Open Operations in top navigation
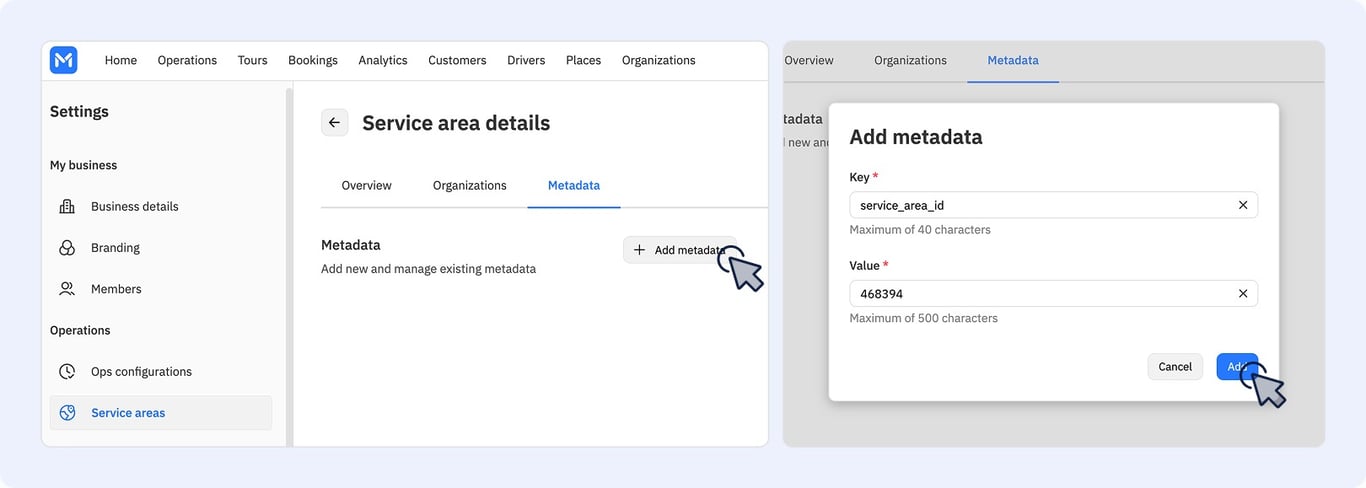1366x488 pixels. click(x=187, y=60)
